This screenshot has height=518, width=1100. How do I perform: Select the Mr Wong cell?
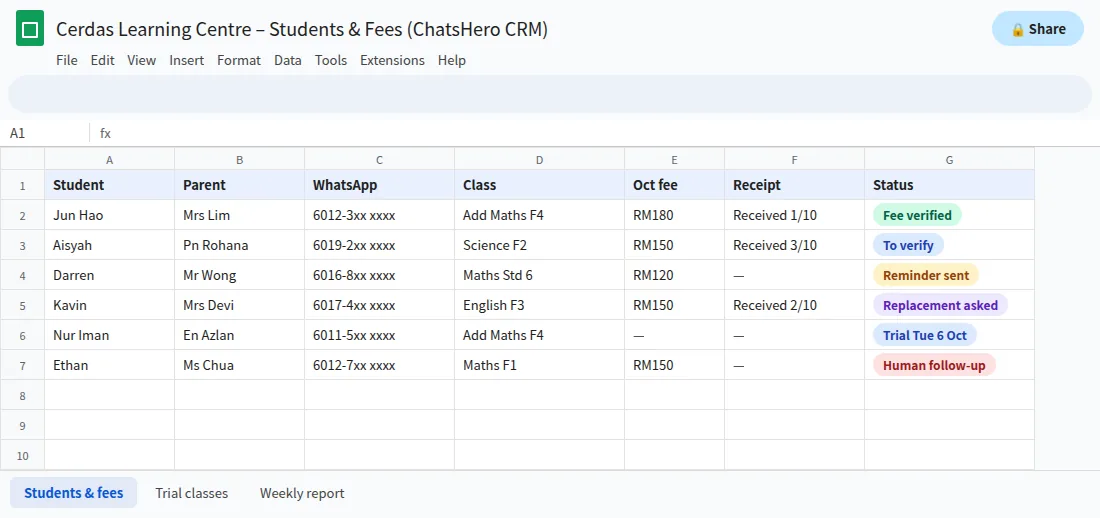point(239,275)
